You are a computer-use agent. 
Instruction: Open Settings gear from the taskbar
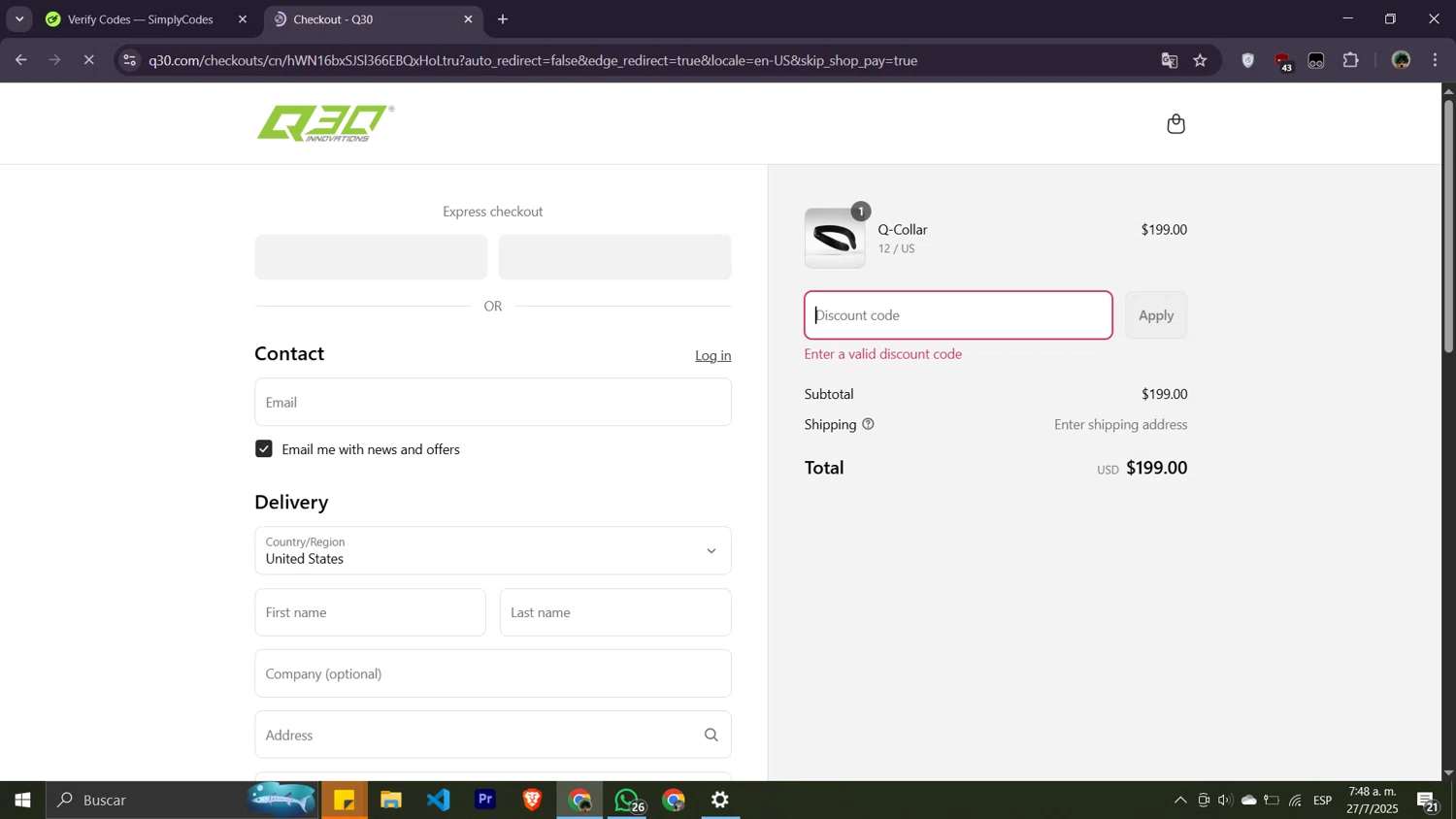[x=720, y=801]
